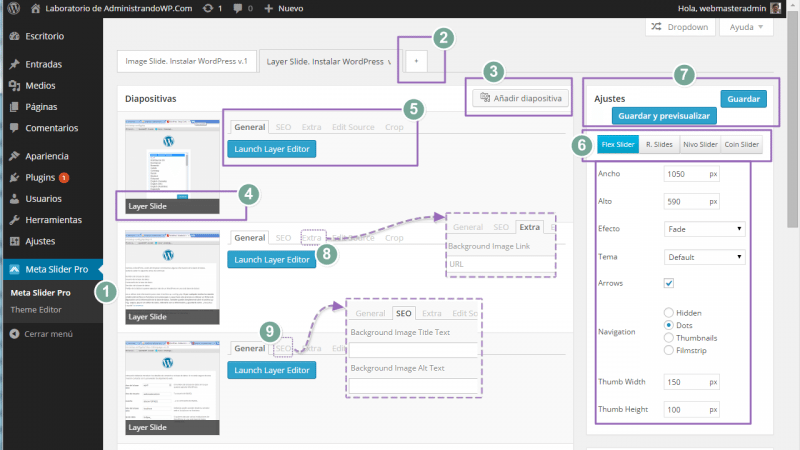This screenshot has width=800, height=450.
Task: Select the third Layer Slide thumbnail
Action: (x=172, y=388)
